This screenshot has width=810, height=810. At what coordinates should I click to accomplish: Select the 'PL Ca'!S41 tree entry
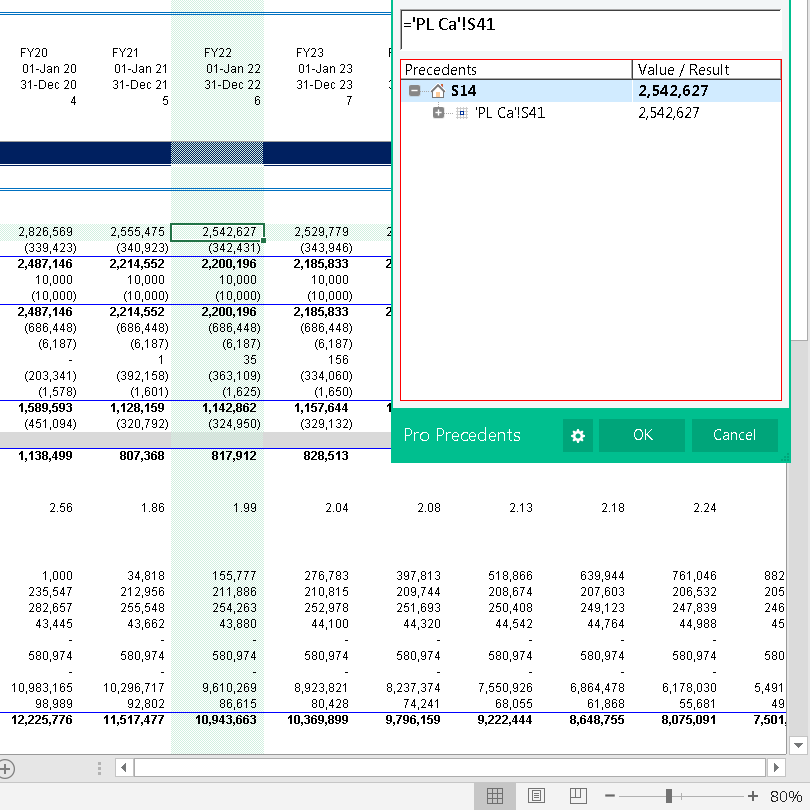510,113
